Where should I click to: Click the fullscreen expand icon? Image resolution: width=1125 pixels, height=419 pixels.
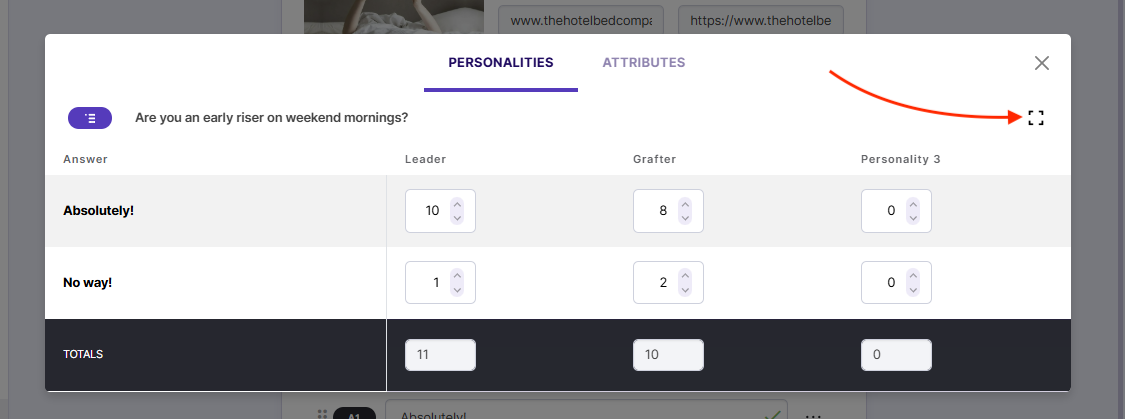[1036, 118]
